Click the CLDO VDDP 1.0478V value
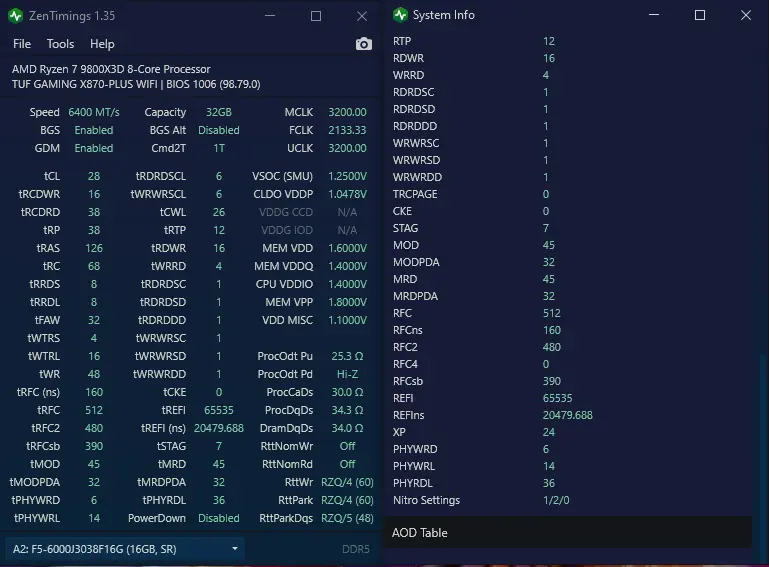The image size is (769, 567). [x=347, y=194]
